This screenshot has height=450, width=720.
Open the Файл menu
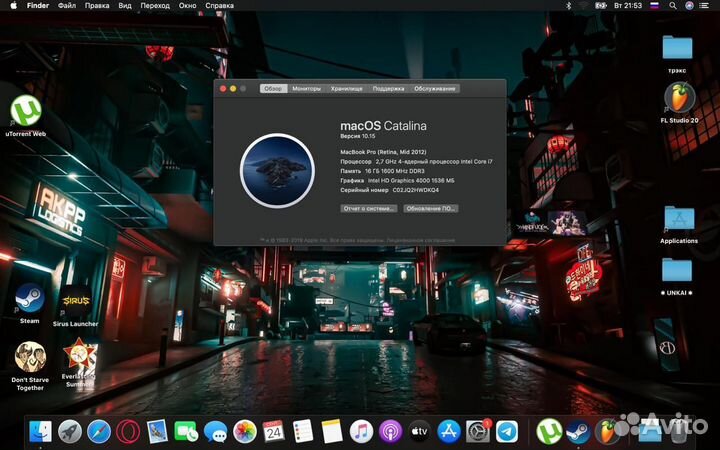pyautogui.click(x=67, y=6)
